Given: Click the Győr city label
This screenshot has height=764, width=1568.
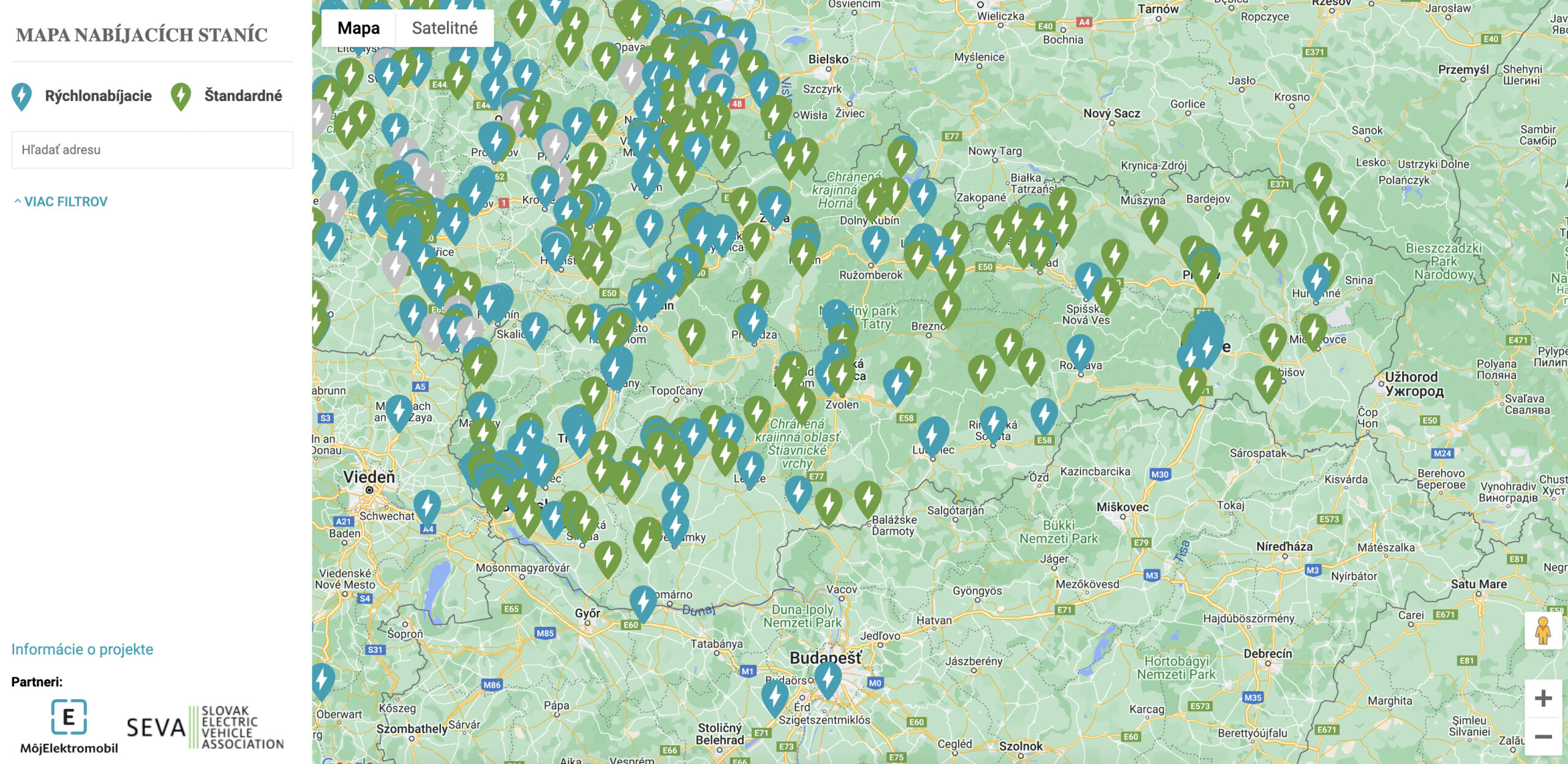Looking at the screenshot, I should (x=587, y=613).
